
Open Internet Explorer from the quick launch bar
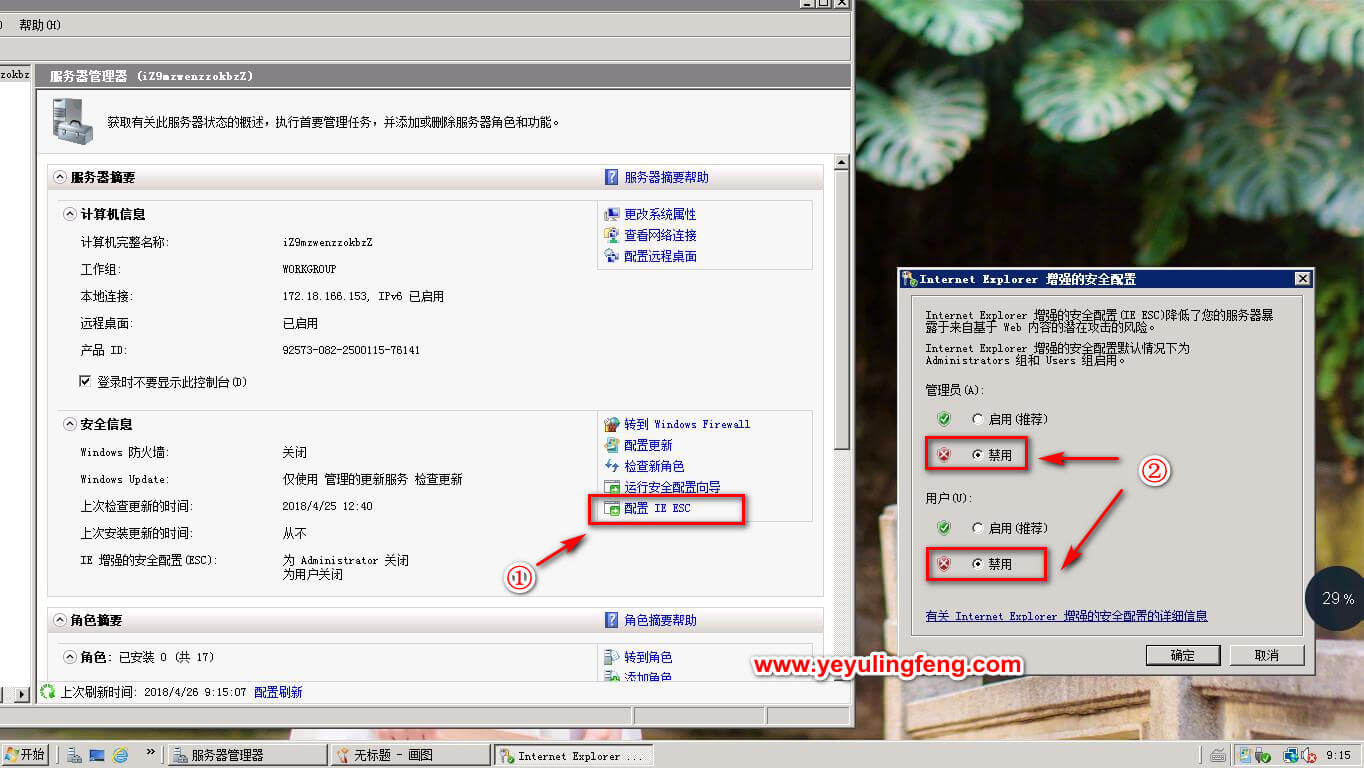click(x=120, y=755)
